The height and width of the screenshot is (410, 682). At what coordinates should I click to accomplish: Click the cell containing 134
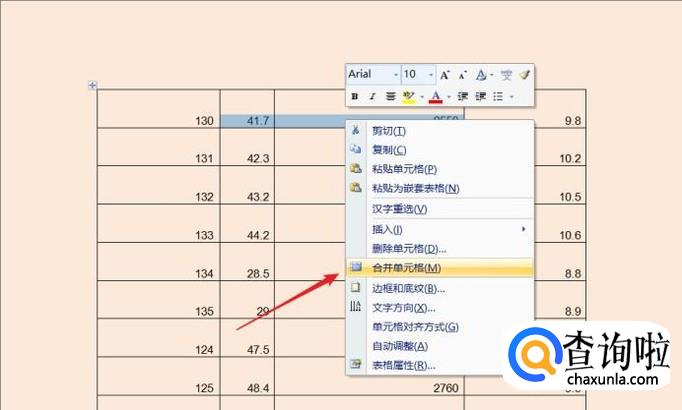[x=159, y=262]
